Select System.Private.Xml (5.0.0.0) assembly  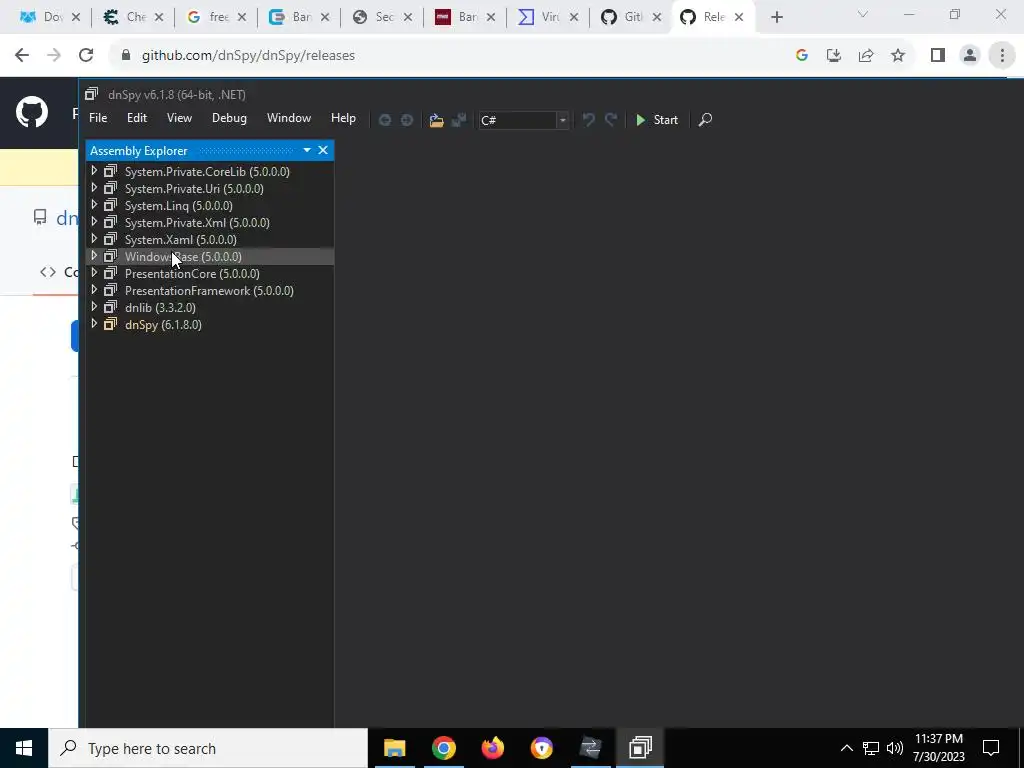click(197, 223)
